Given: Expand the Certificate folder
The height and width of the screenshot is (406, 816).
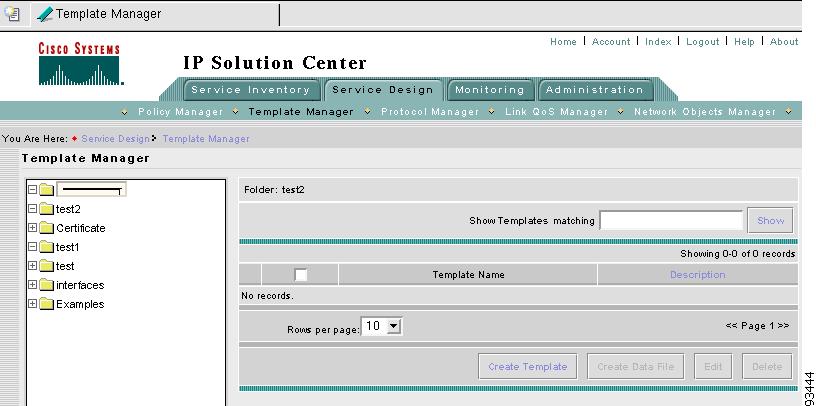Looking at the screenshot, I should 32,227.
